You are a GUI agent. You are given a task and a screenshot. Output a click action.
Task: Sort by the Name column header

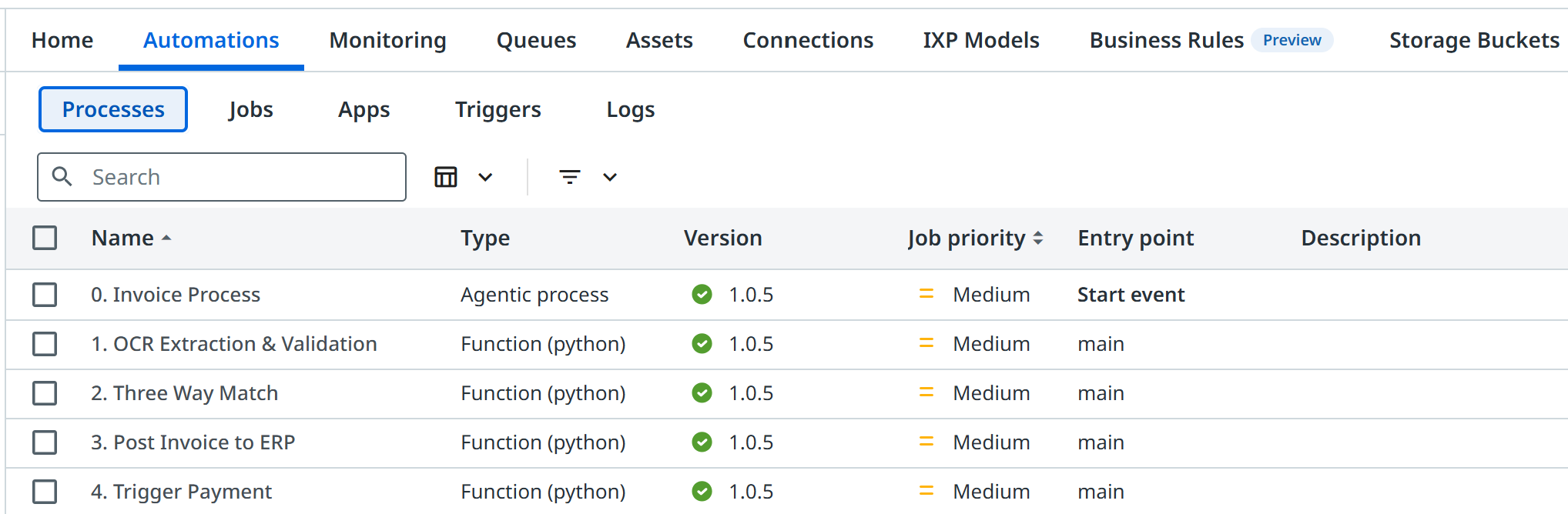click(122, 239)
